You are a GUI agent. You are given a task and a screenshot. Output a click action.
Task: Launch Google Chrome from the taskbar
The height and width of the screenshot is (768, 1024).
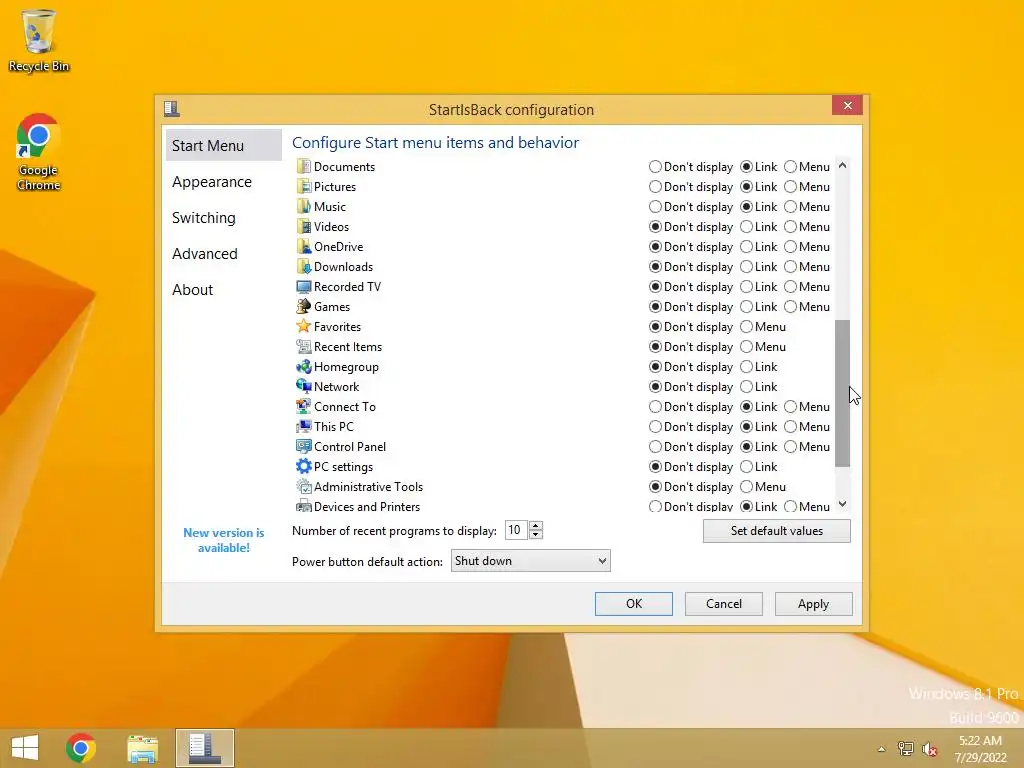point(81,748)
